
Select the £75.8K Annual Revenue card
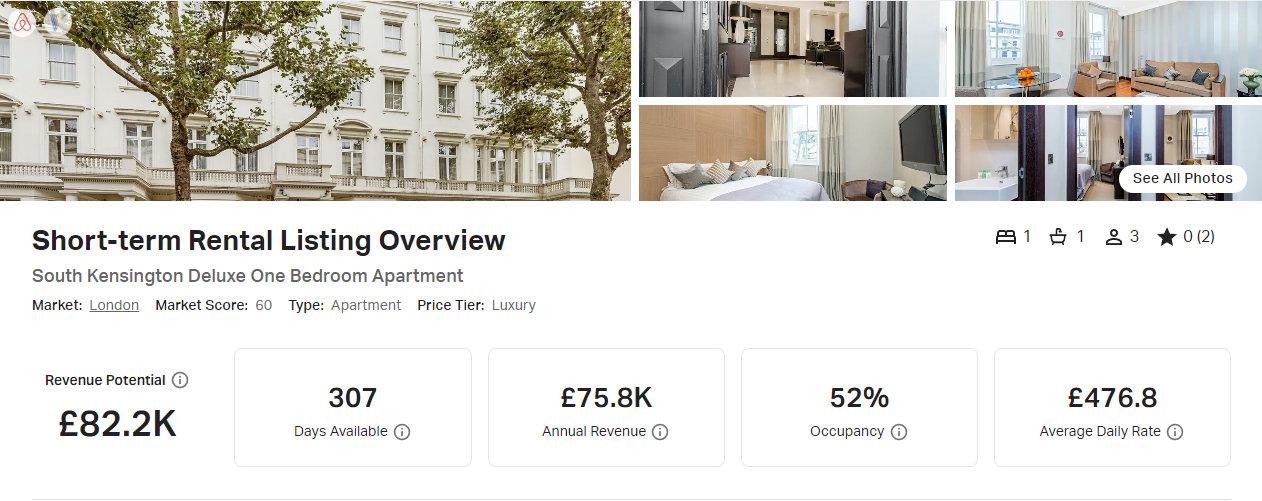(x=606, y=407)
